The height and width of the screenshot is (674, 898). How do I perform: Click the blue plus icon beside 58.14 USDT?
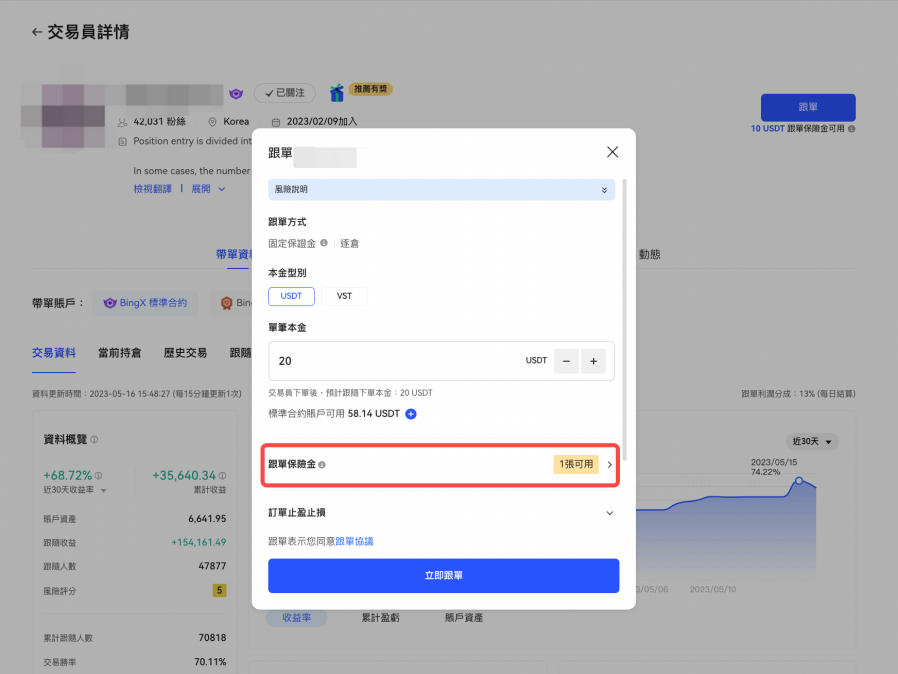[x=411, y=413]
